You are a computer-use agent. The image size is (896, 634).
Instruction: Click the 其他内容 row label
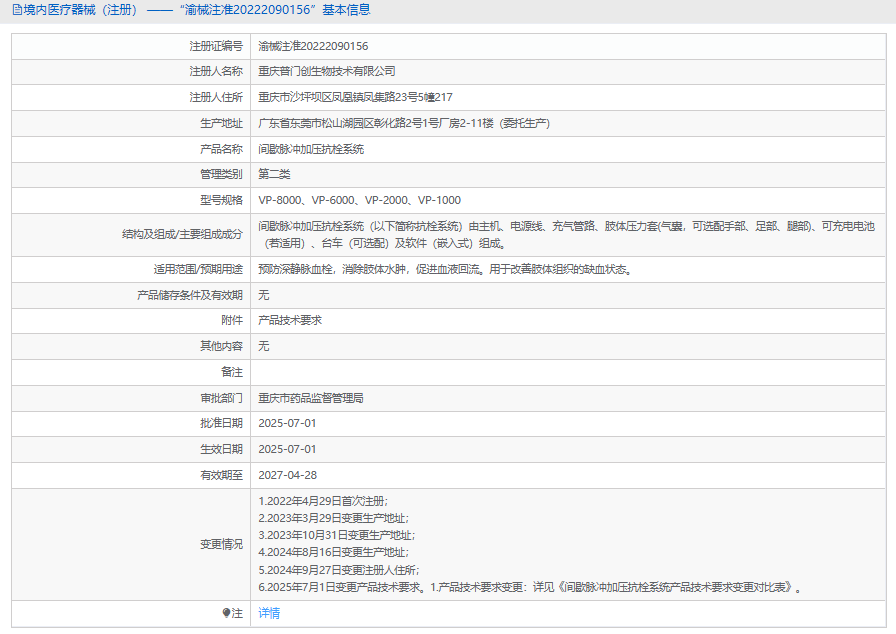click(221, 346)
